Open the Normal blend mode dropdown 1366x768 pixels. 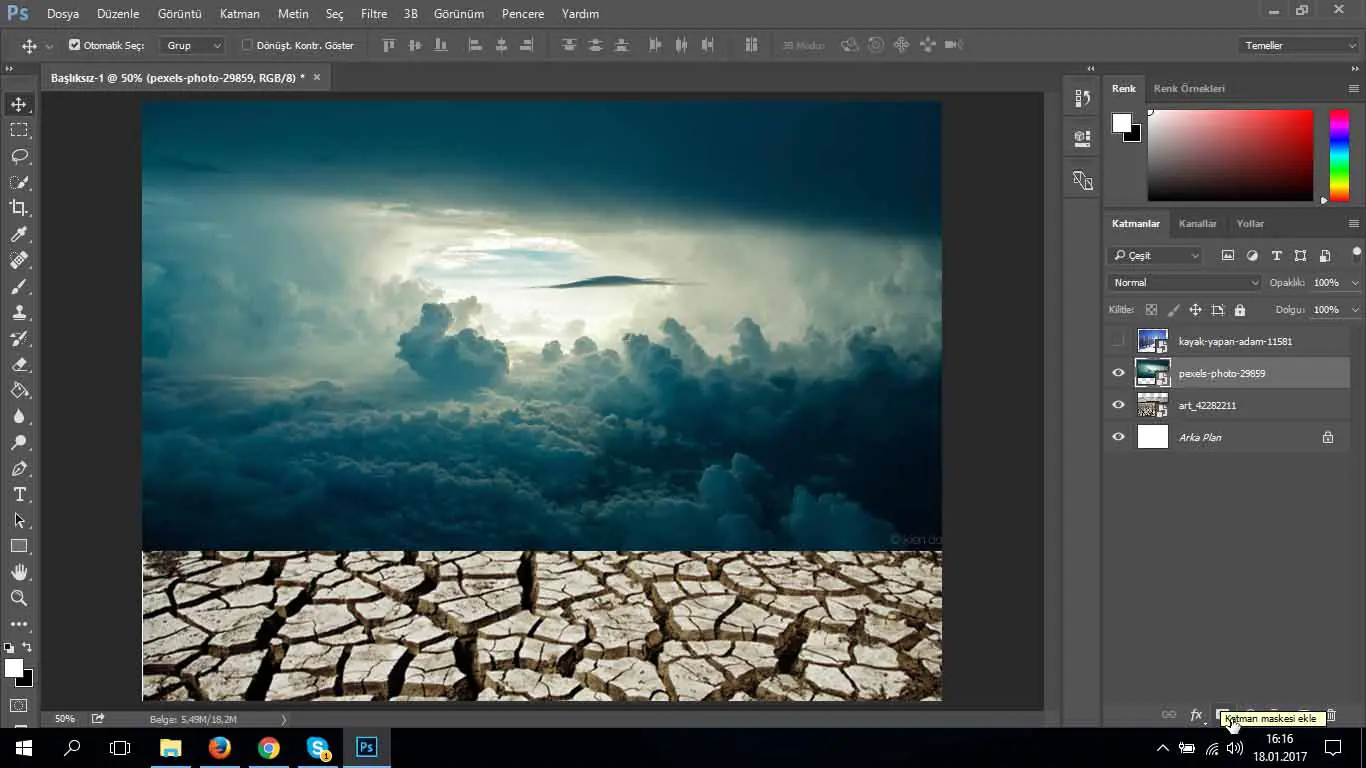[1184, 283]
